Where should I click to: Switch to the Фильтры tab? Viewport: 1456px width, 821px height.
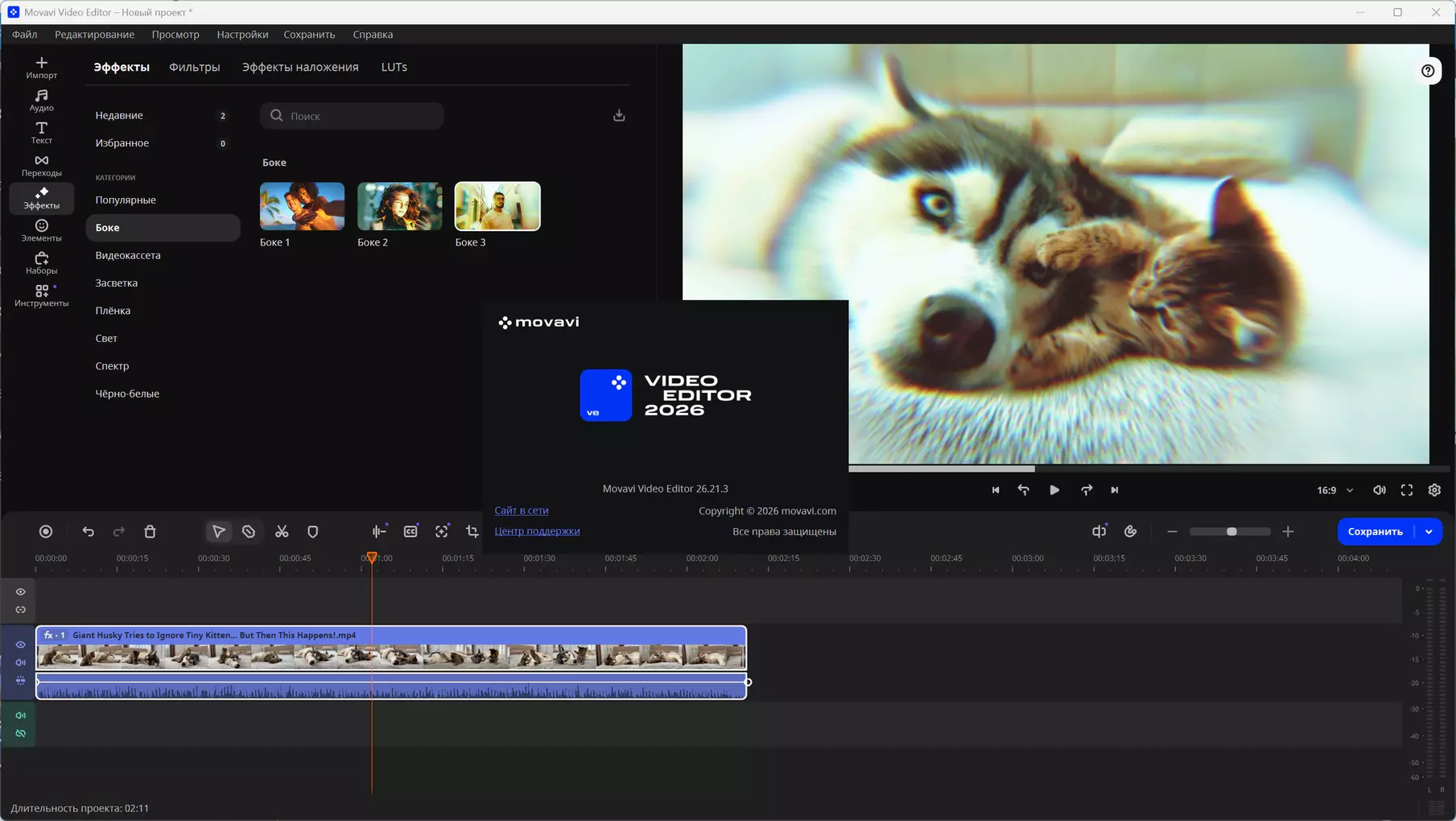coord(194,67)
